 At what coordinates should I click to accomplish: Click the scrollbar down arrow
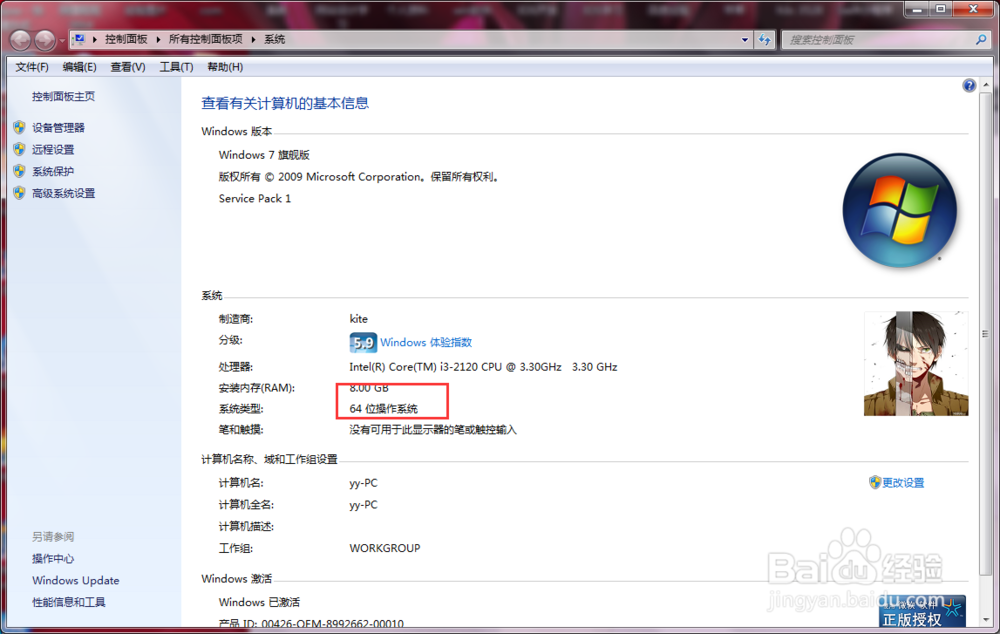click(x=985, y=619)
